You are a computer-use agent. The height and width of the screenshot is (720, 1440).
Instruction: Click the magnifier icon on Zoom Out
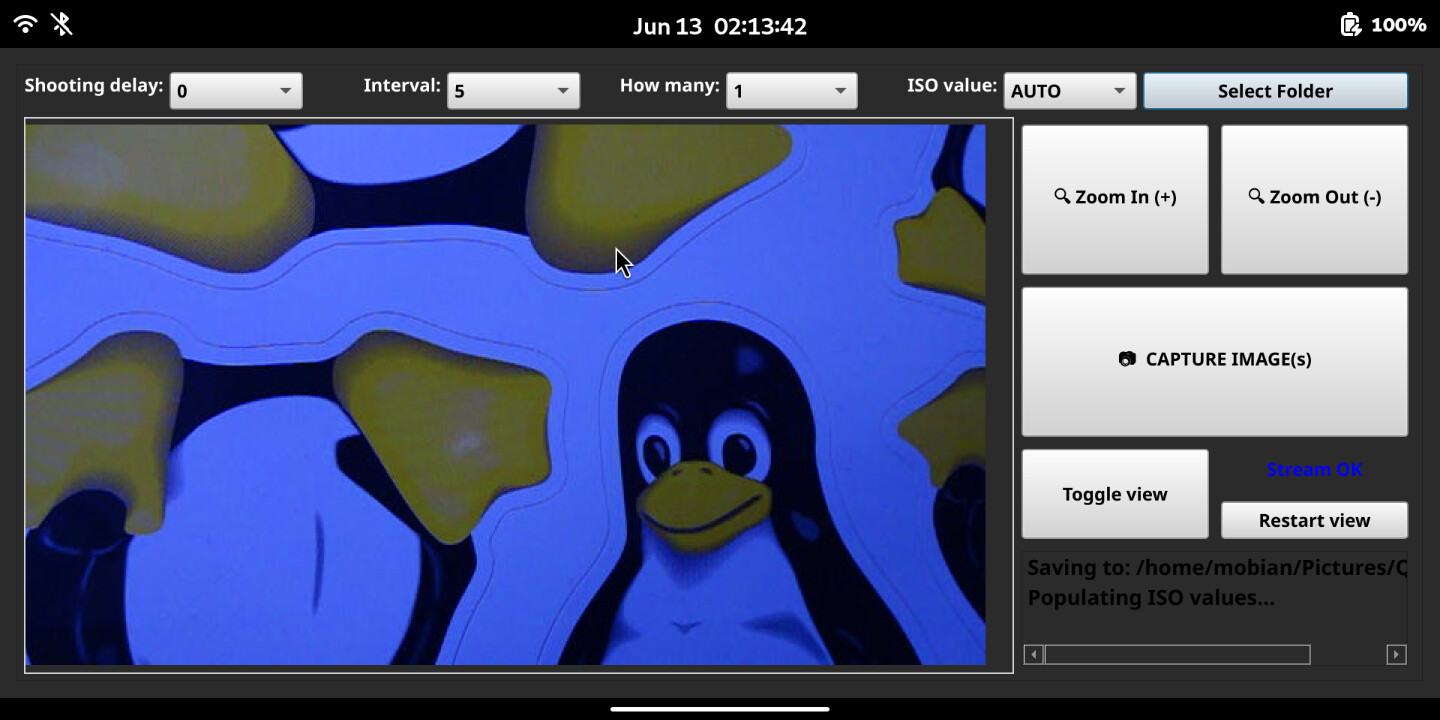[1256, 196]
